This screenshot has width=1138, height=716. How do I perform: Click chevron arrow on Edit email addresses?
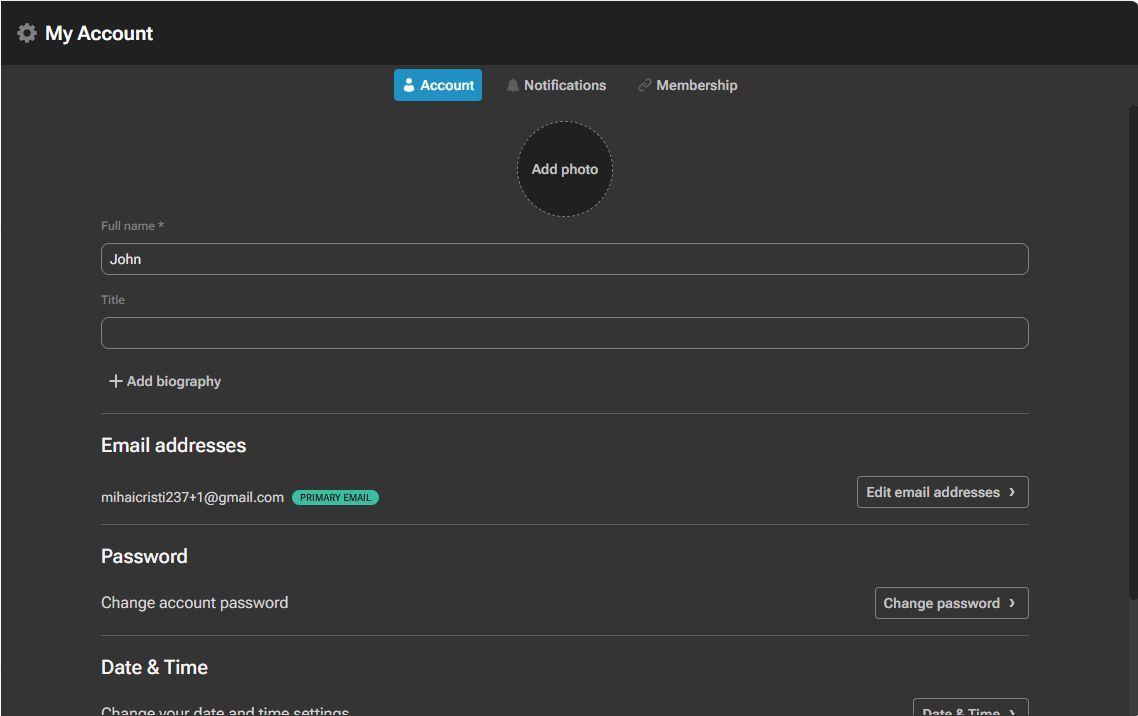[x=1012, y=492]
